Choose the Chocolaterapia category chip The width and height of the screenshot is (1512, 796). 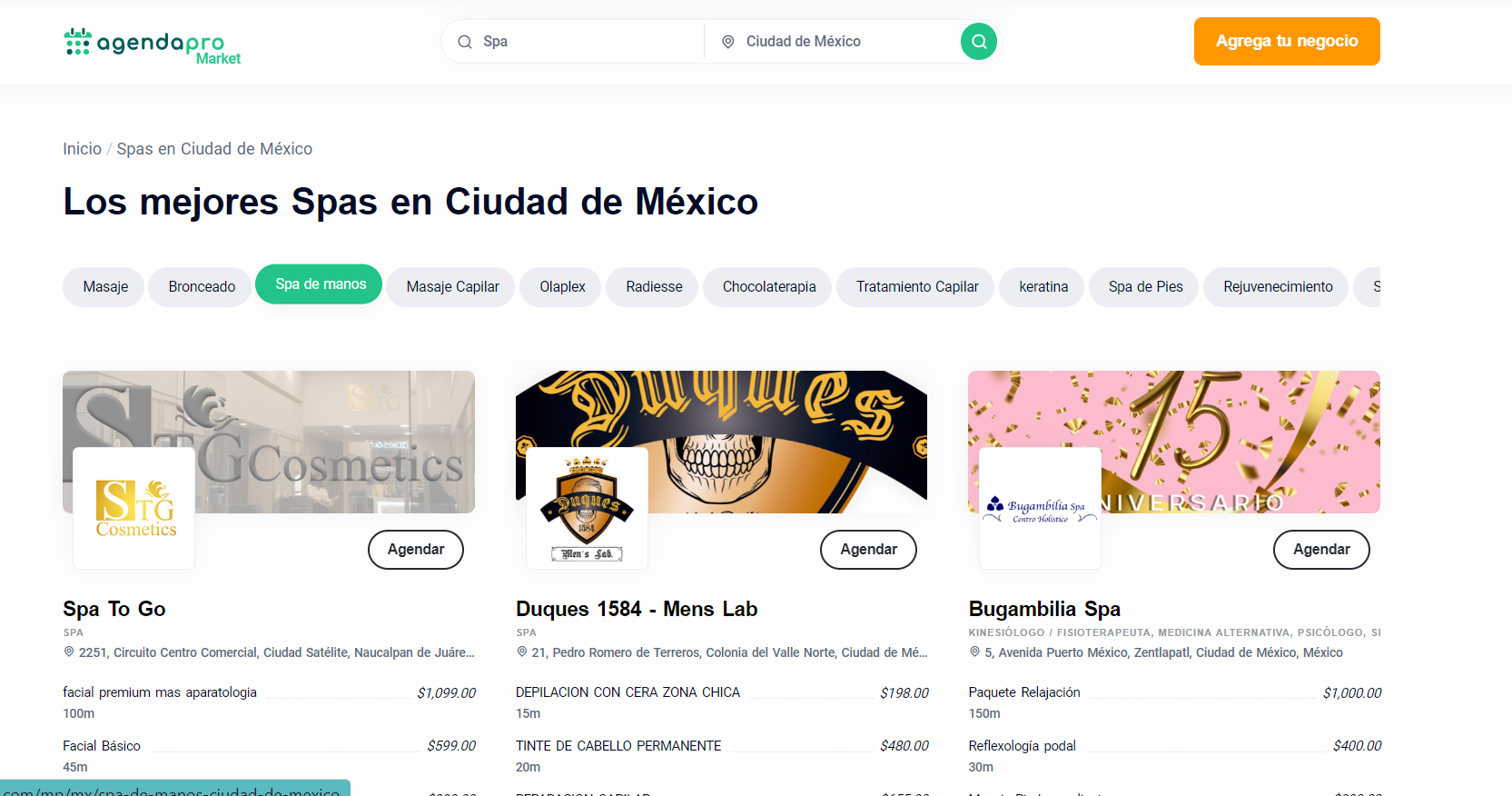(768, 287)
